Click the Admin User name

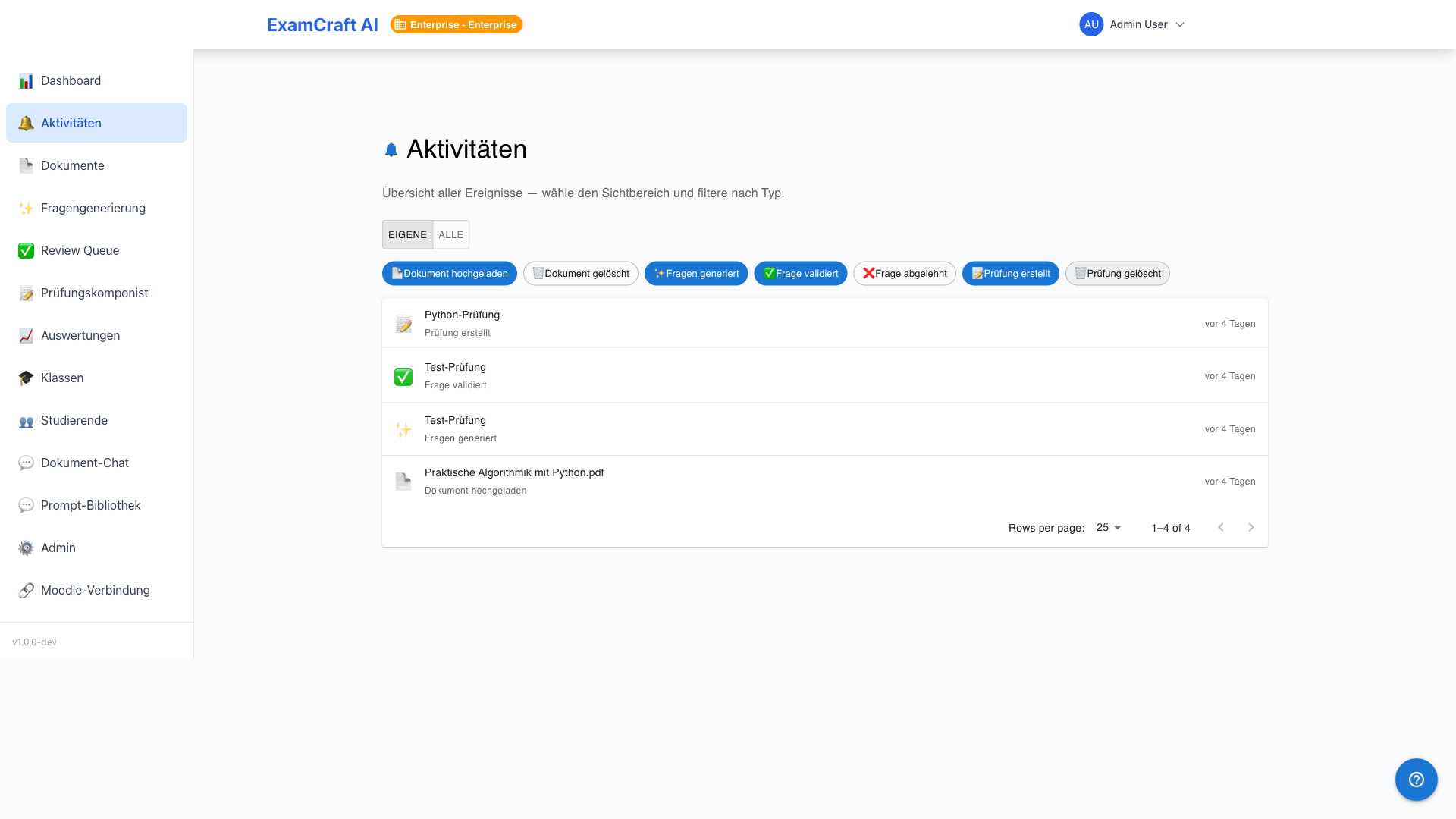point(1138,24)
